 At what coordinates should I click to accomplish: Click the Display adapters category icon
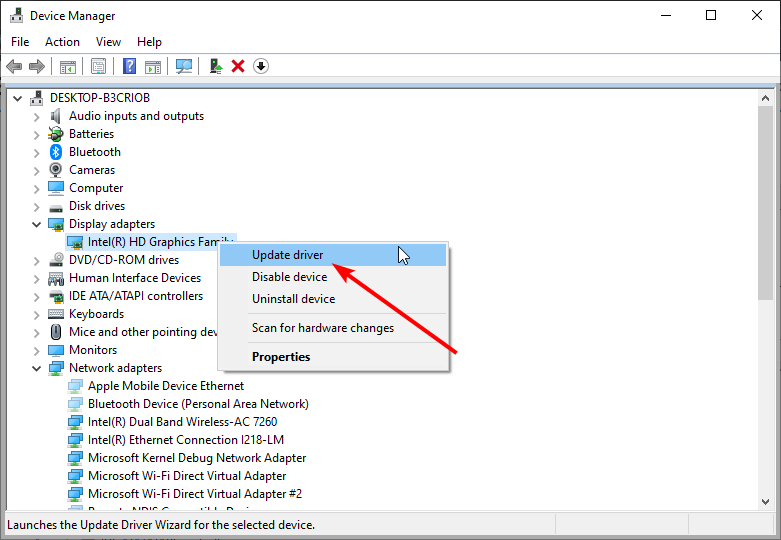point(56,224)
